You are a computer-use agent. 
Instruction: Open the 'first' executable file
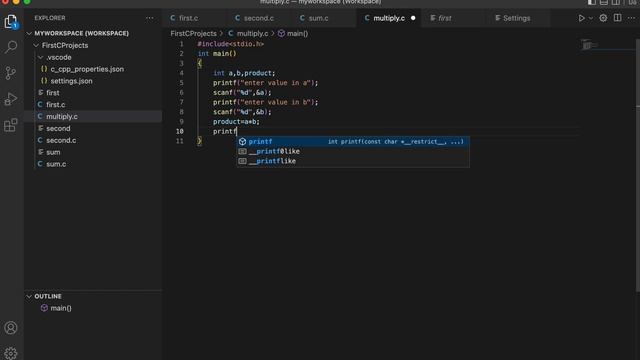point(53,93)
